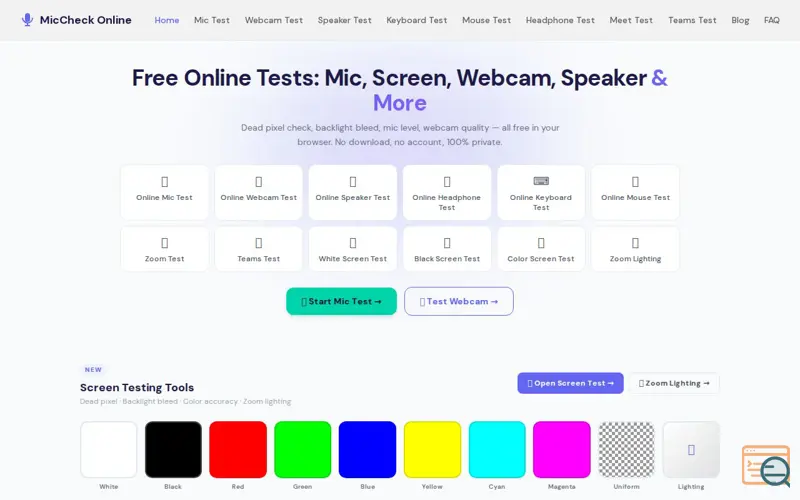Open Speaker Test from the top navigation
800x500 pixels.
[344, 20]
